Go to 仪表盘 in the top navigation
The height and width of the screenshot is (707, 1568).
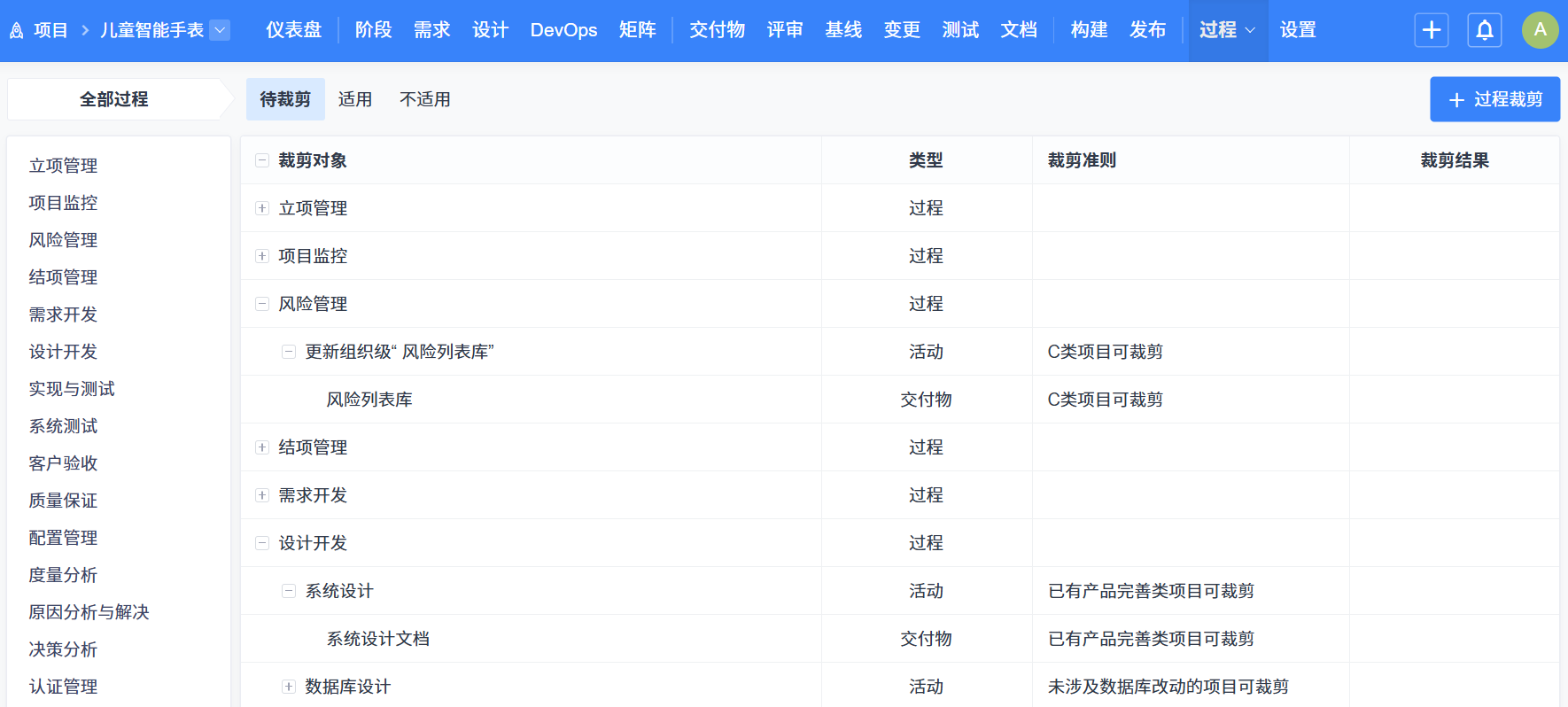tap(293, 30)
